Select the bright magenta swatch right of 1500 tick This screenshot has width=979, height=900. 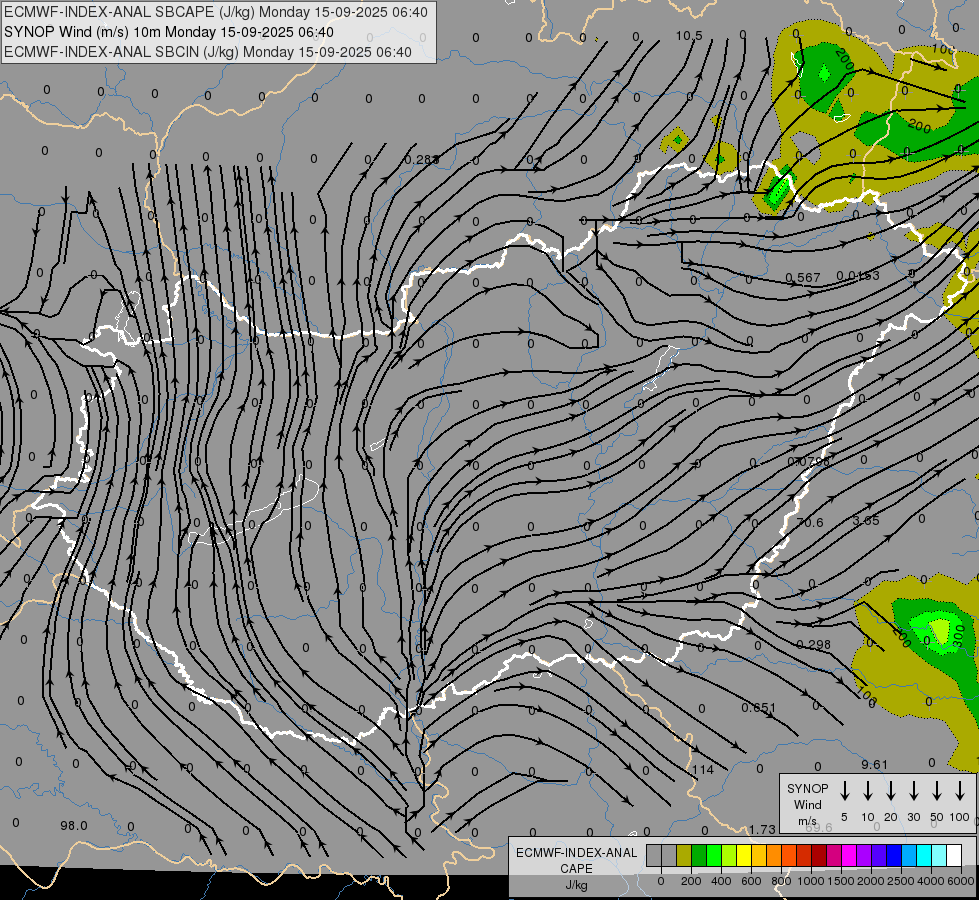click(x=849, y=856)
